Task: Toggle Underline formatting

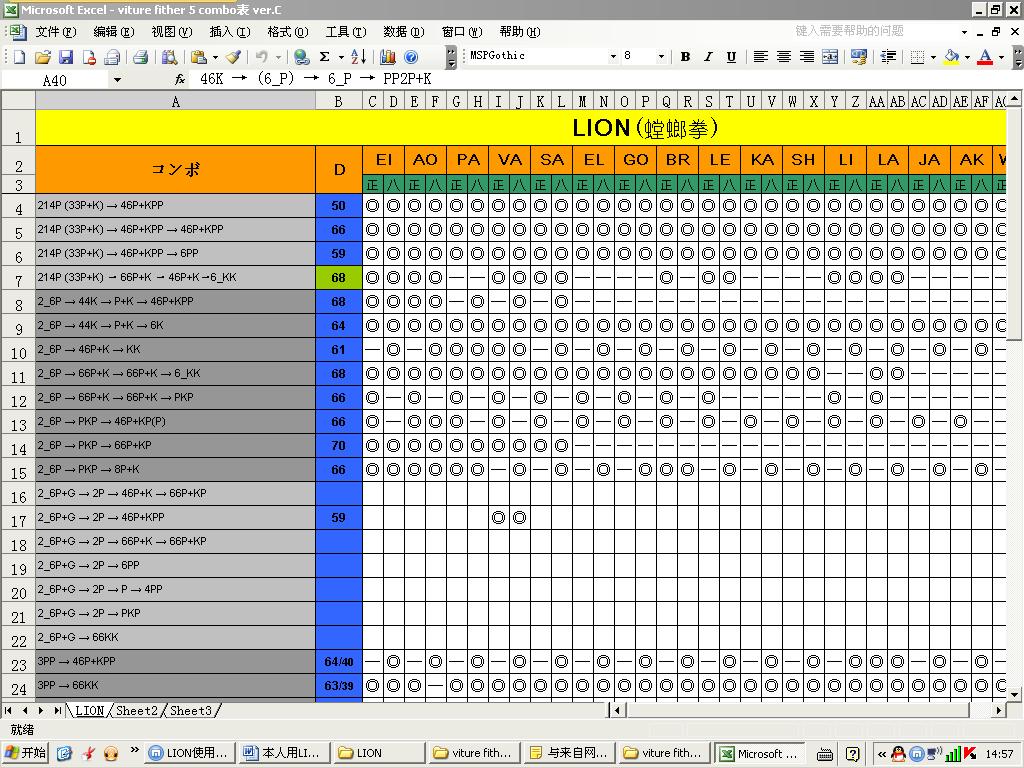Action: pos(731,57)
